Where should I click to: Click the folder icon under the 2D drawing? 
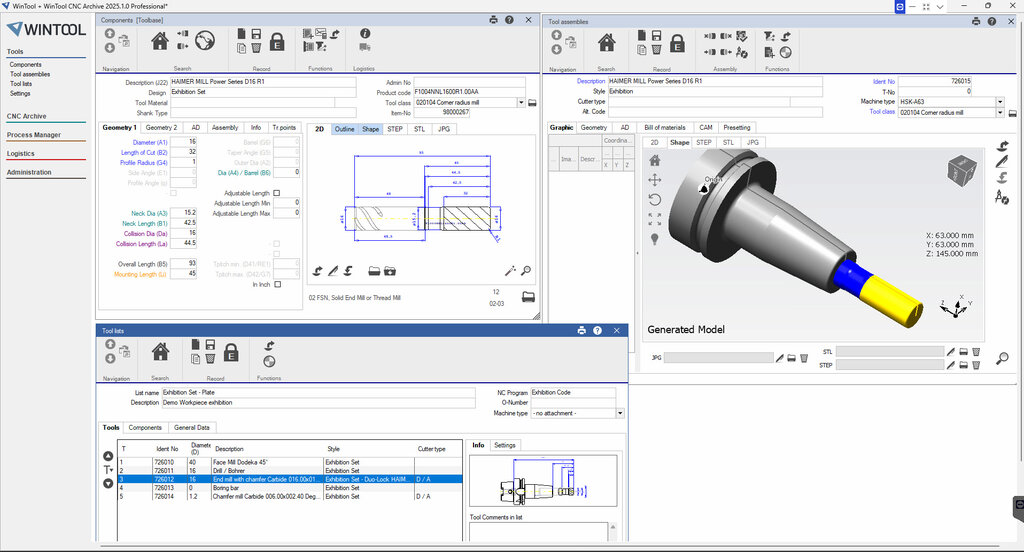(374, 270)
